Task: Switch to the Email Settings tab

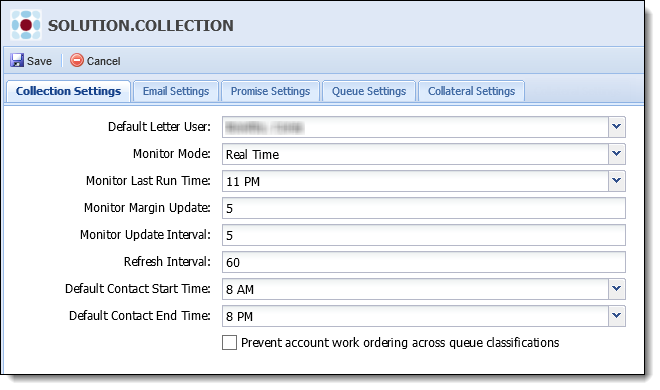Action: click(176, 91)
